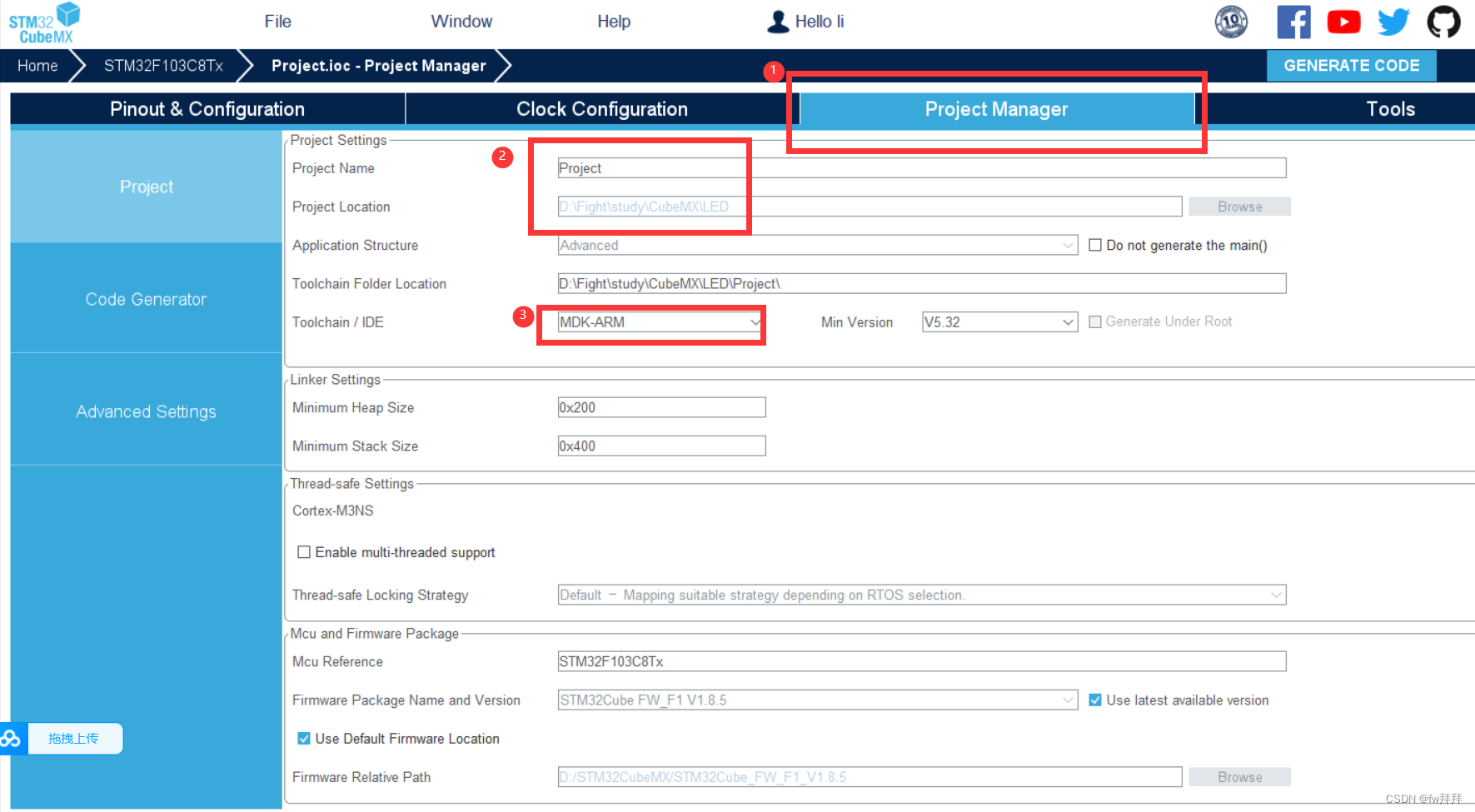Screen dimensions: 1475x812
Task: Open Advanced Settings side tab
Action: [x=147, y=411]
